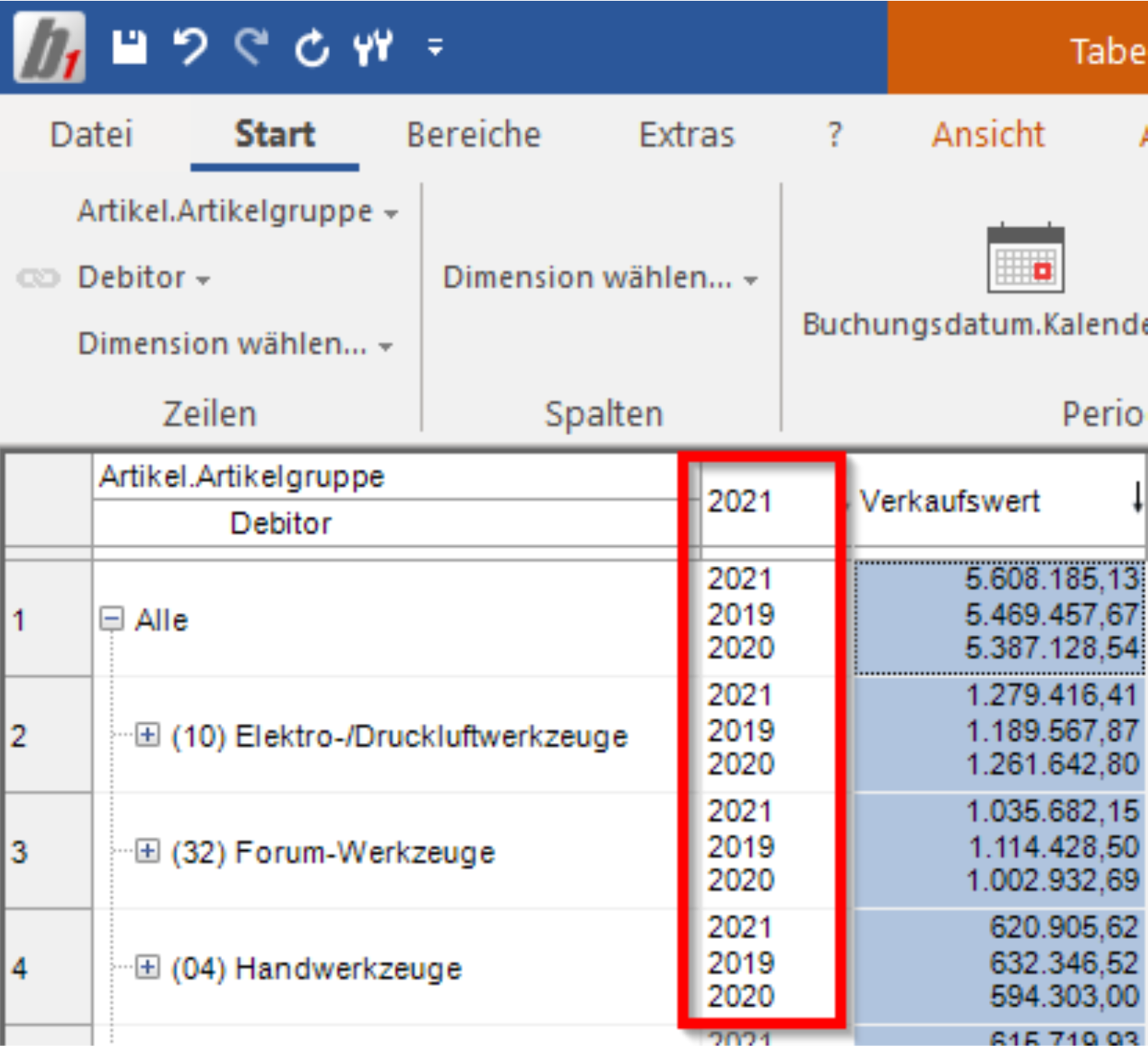This screenshot has width=1148, height=1051.
Task: Select row number 1 header
Action: (48, 619)
